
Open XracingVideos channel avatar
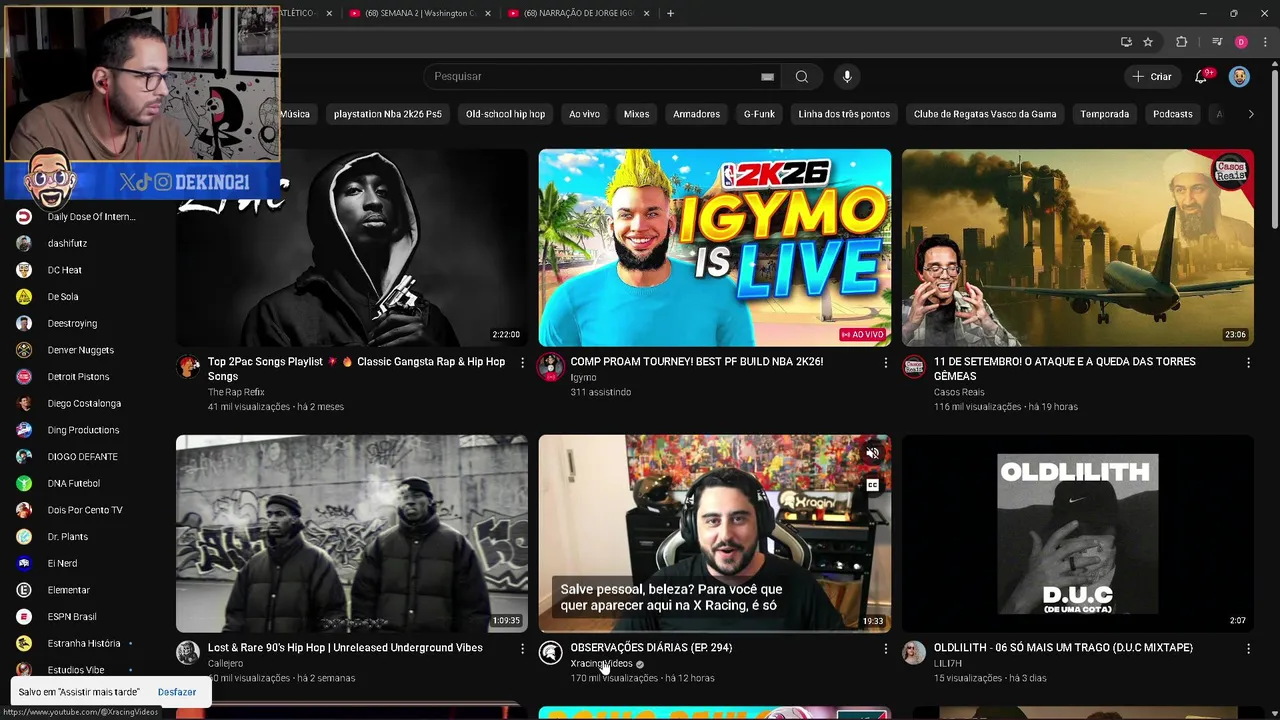[x=551, y=653]
